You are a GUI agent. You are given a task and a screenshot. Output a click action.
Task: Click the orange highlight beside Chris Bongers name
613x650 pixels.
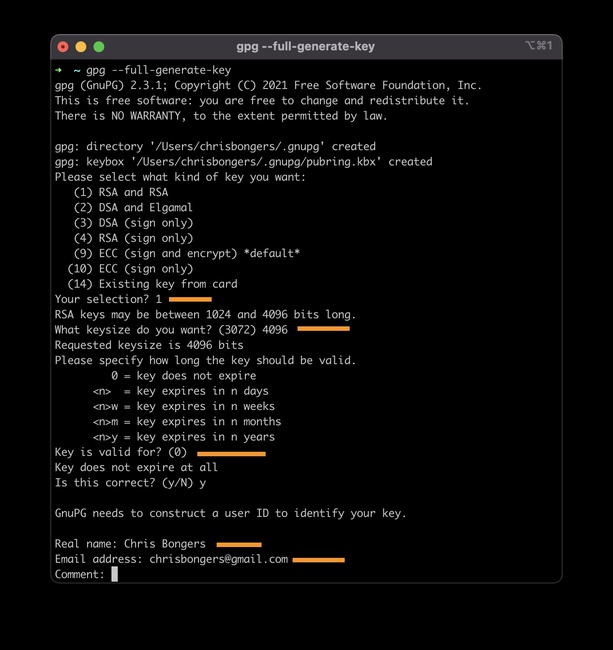pyautogui.click(x=239, y=545)
